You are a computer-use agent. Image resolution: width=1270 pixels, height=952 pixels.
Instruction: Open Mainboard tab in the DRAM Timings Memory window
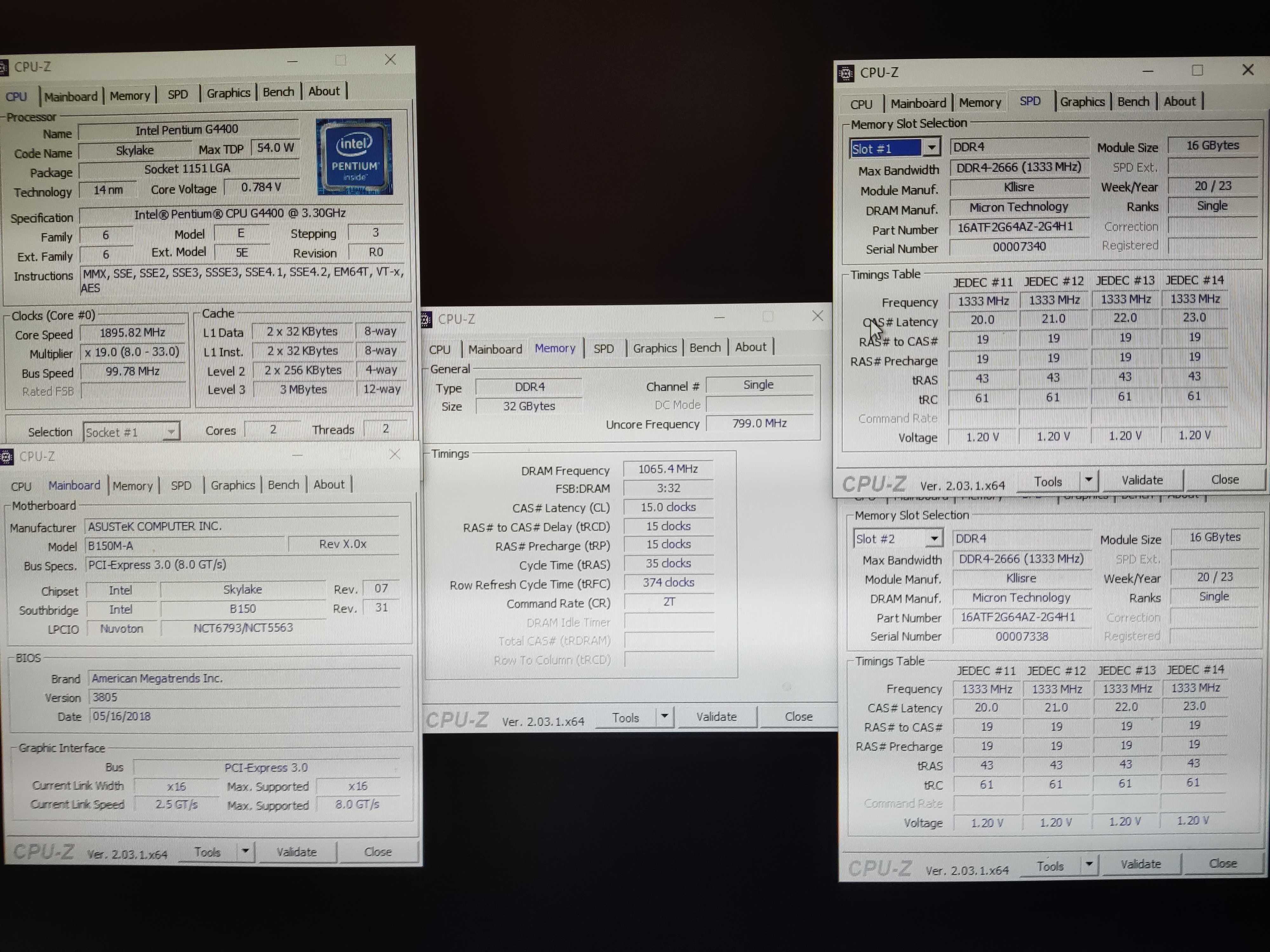pos(495,349)
